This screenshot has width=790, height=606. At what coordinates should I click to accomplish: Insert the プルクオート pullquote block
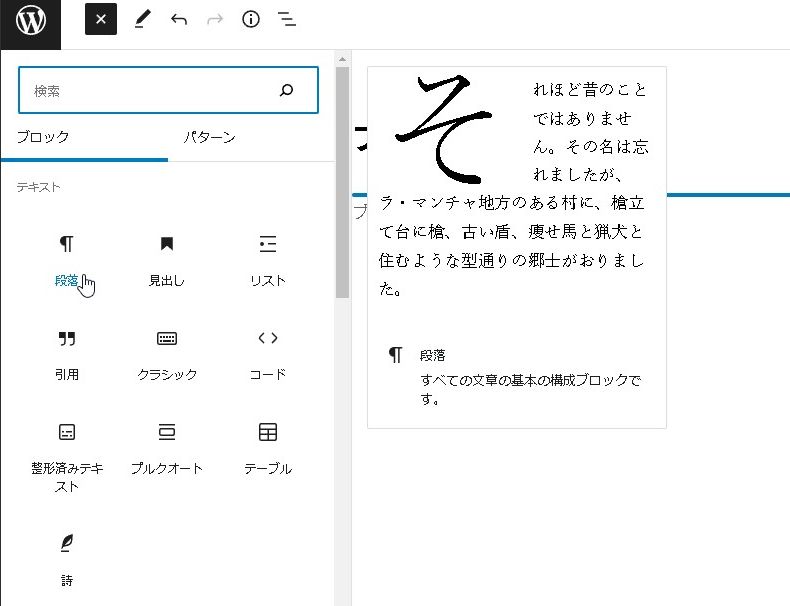[167, 448]
